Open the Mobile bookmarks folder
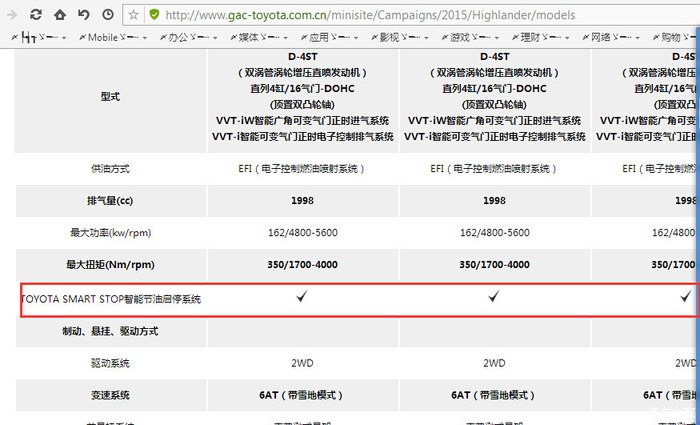Screen dimensions: 700x425 pyautogui.click(x=113, y=38)
